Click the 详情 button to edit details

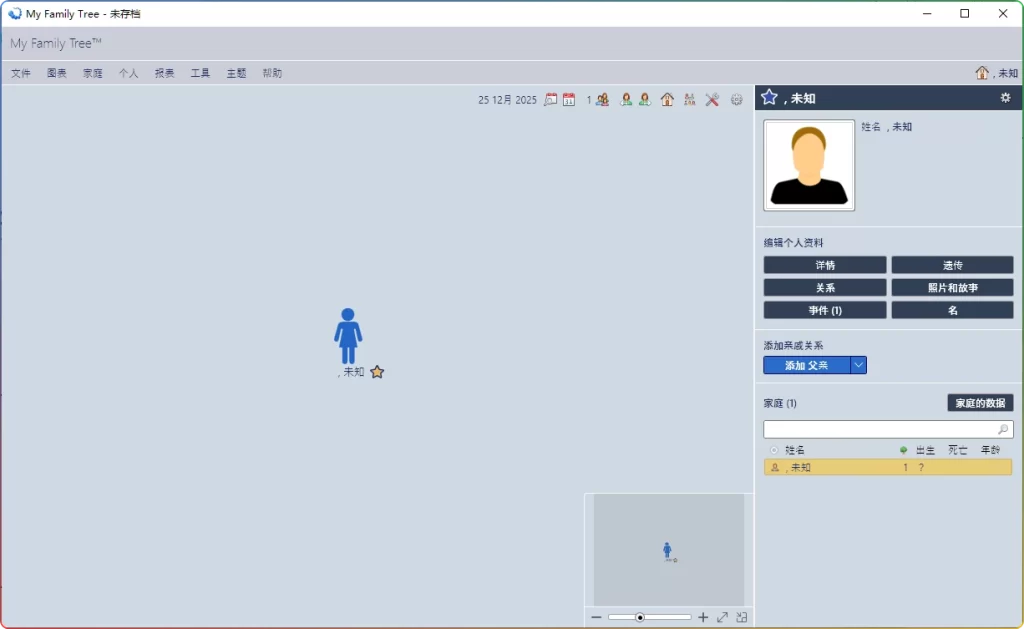(x=824, y=264)
